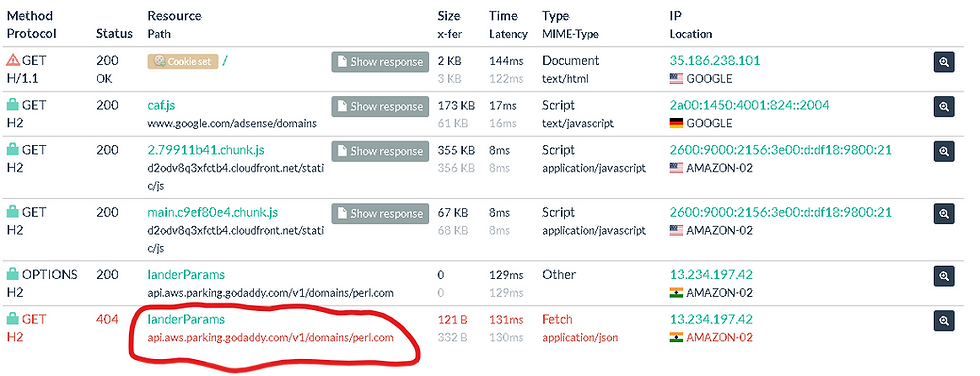Click the lock icon on the 404 GET row
The width and height of the screenshot is (980, 376).
12,319
